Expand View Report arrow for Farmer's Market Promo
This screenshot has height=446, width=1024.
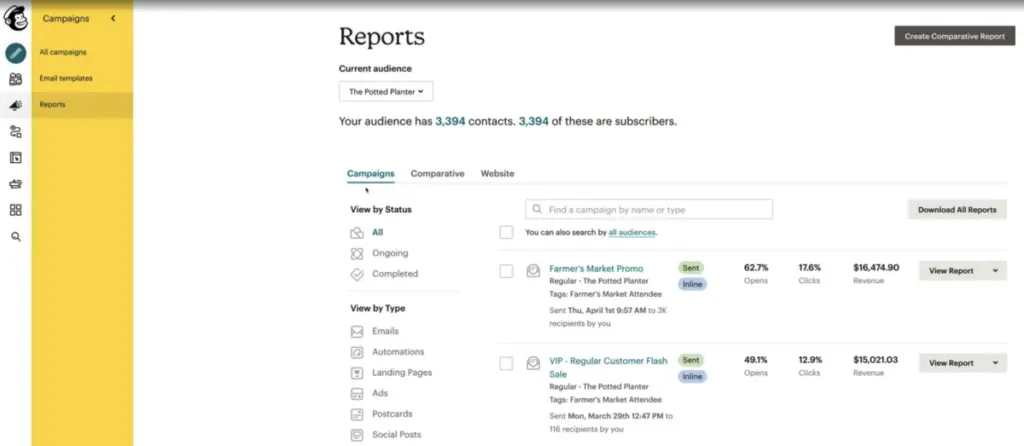tap(995, 271)
